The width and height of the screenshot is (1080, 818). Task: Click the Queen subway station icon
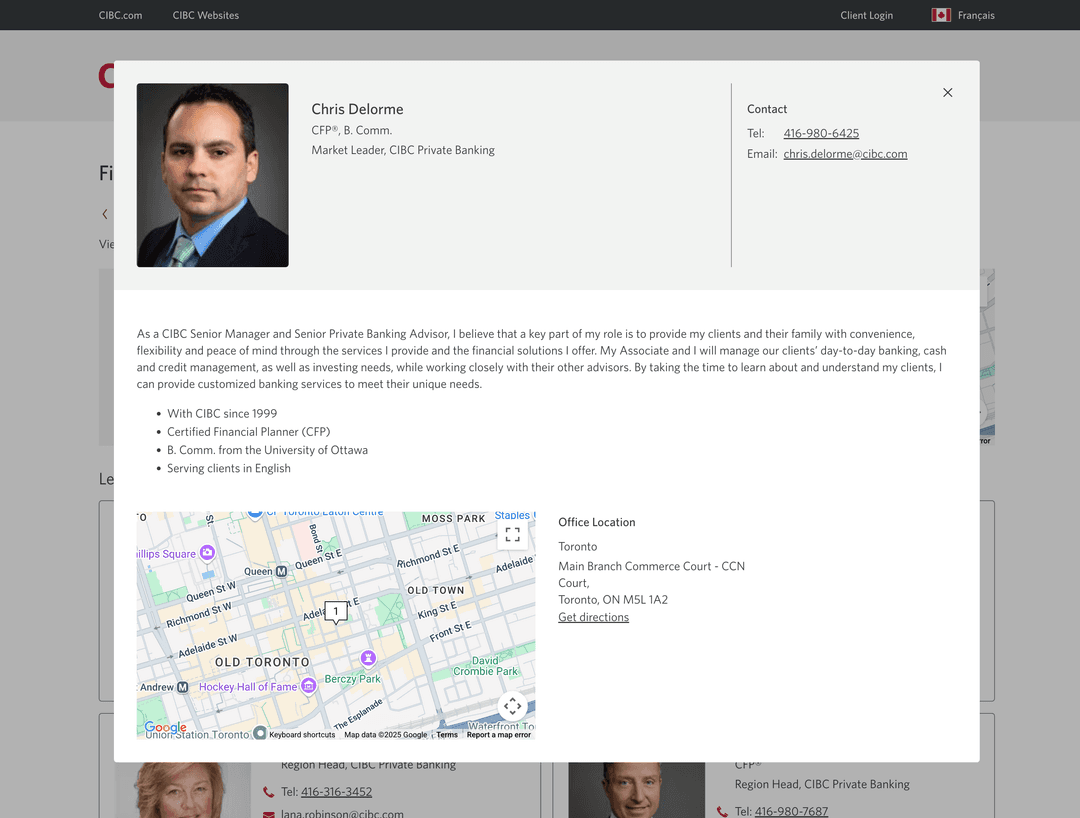(282, 571)
